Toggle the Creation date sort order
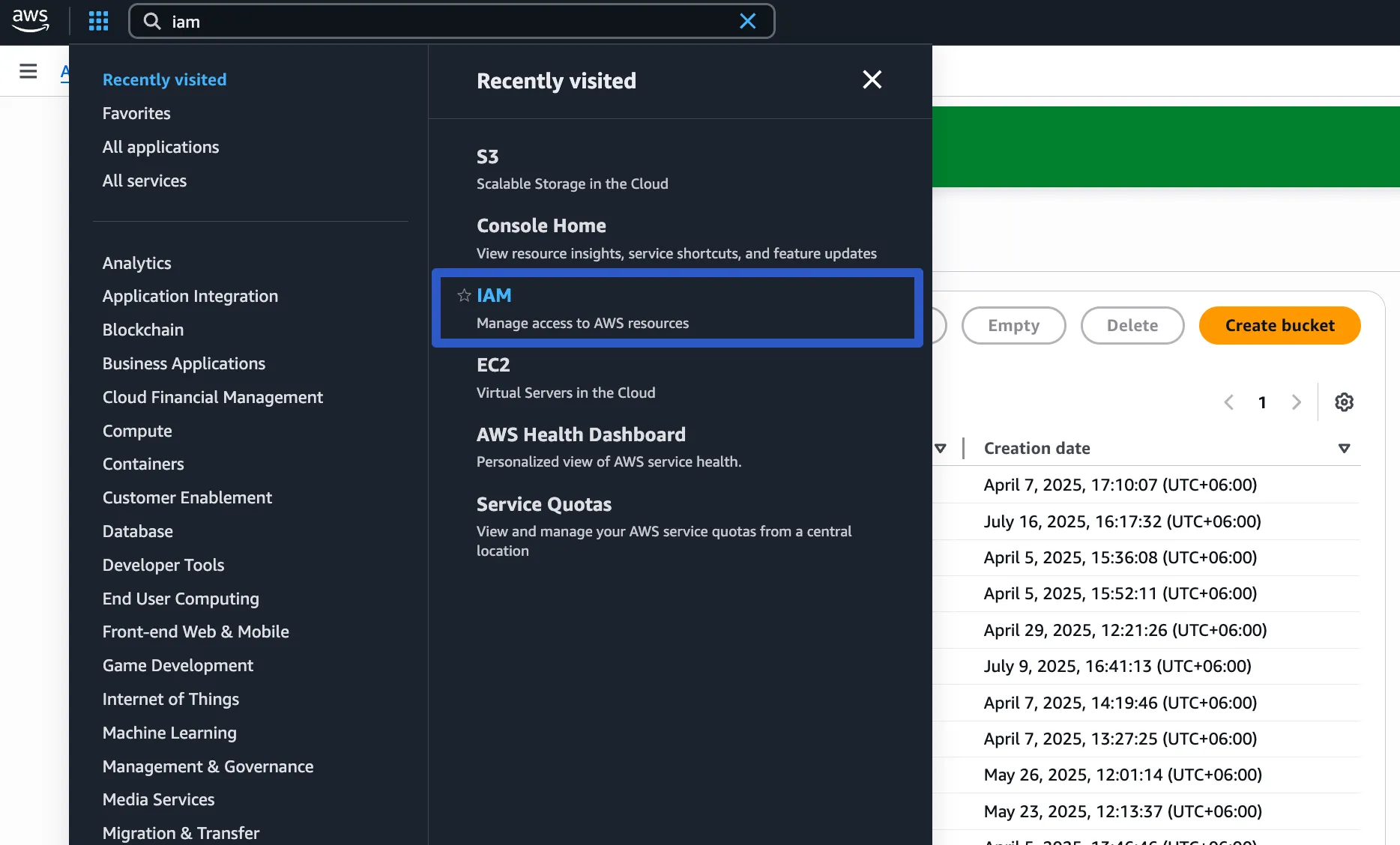Screen dimensions: 1400x845 pyautogui.click(x=1037, y=447)
